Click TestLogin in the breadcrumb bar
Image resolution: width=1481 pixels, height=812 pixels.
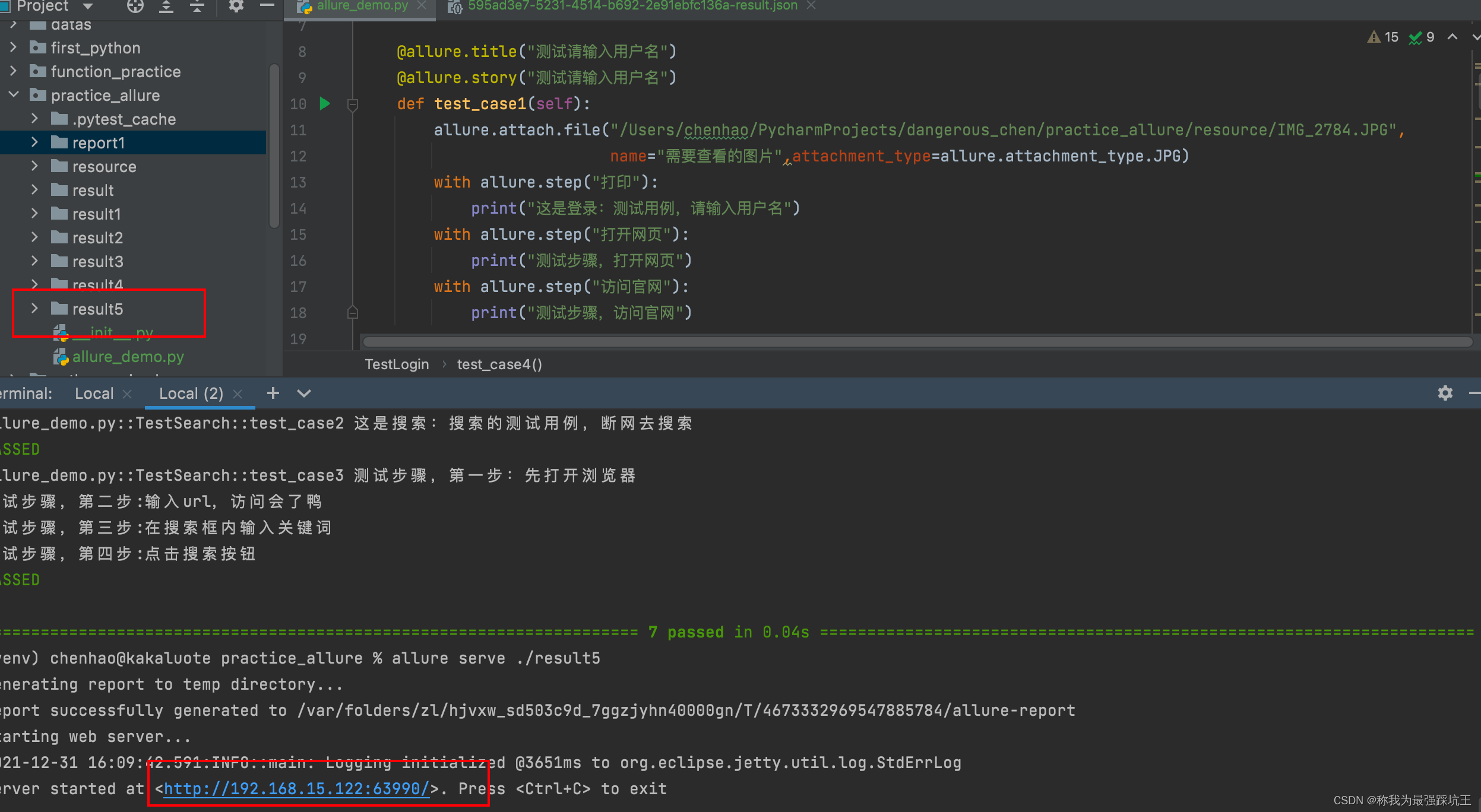click(x=396, y=364)
